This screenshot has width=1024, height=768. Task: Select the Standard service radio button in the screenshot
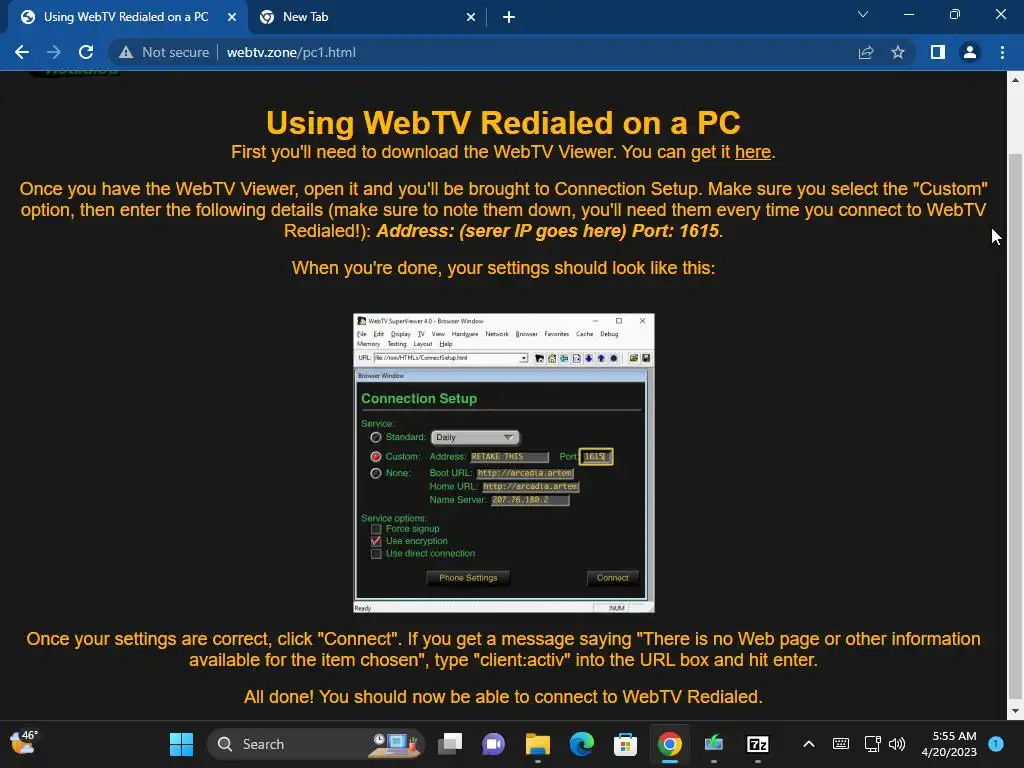coord(376,437)
